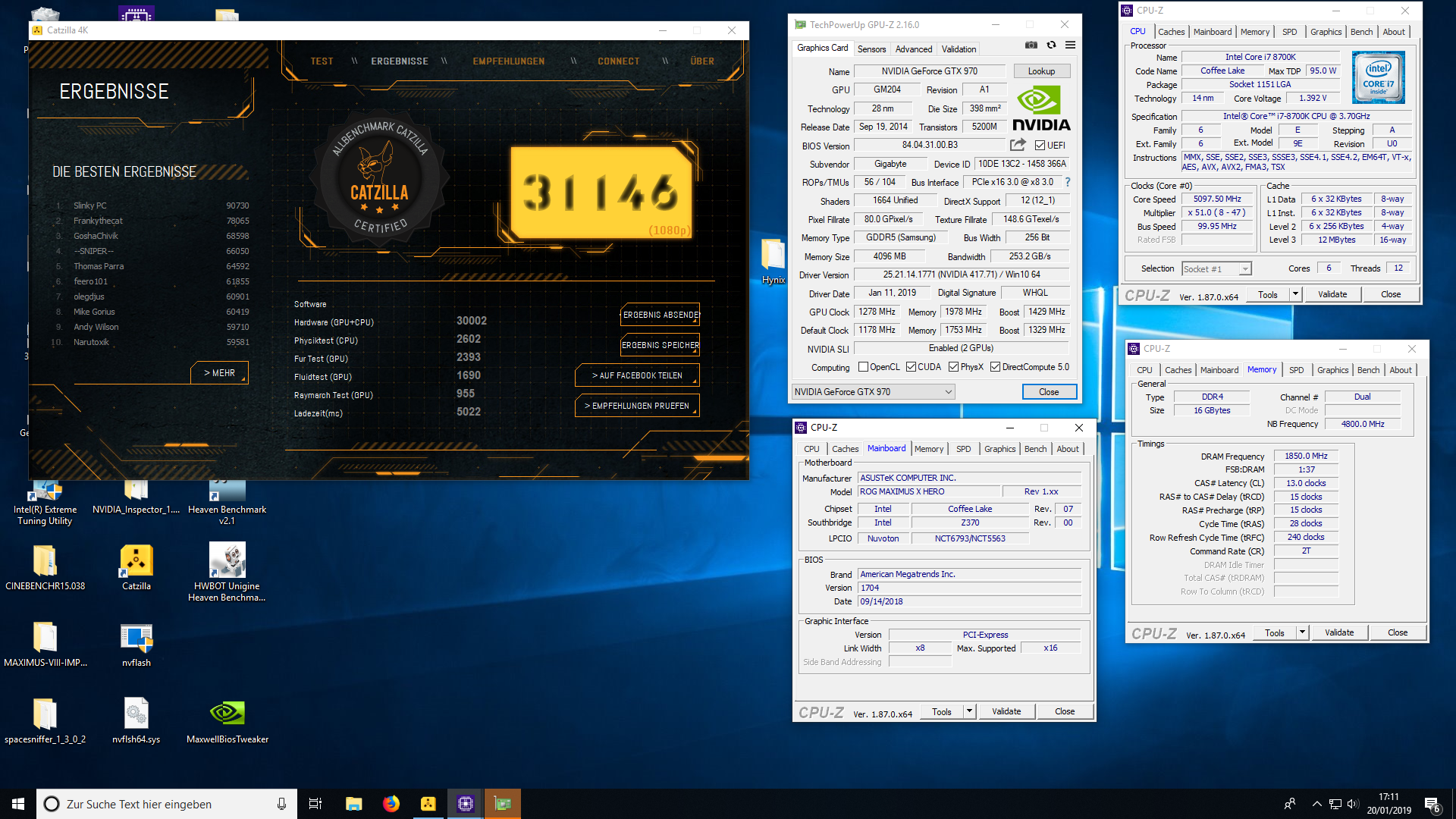Click Validate in the CPU-Z Memory window

tap(1339, 632)
